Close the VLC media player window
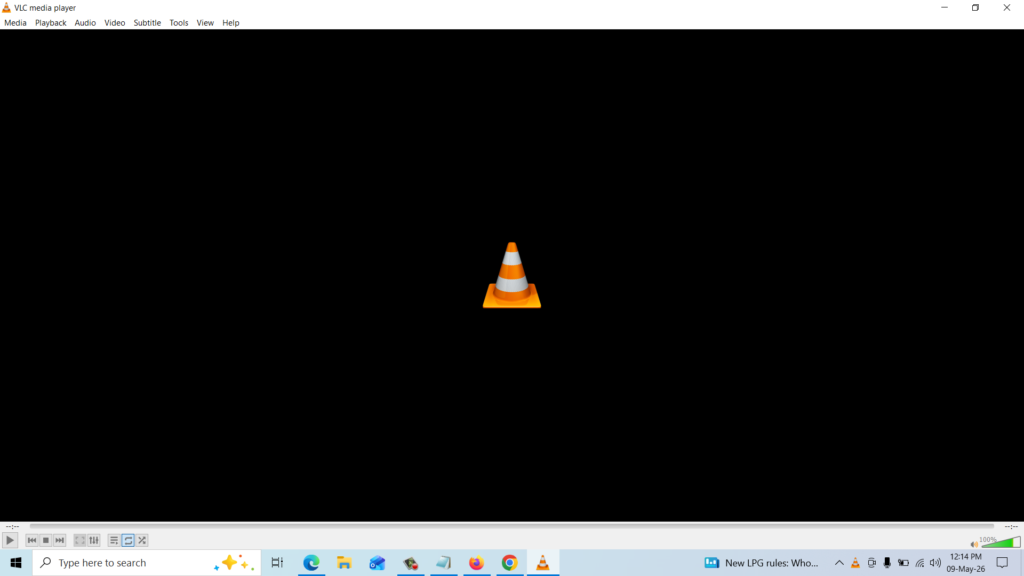Screen dimensions: 1024x576 tap(1007, 8)
